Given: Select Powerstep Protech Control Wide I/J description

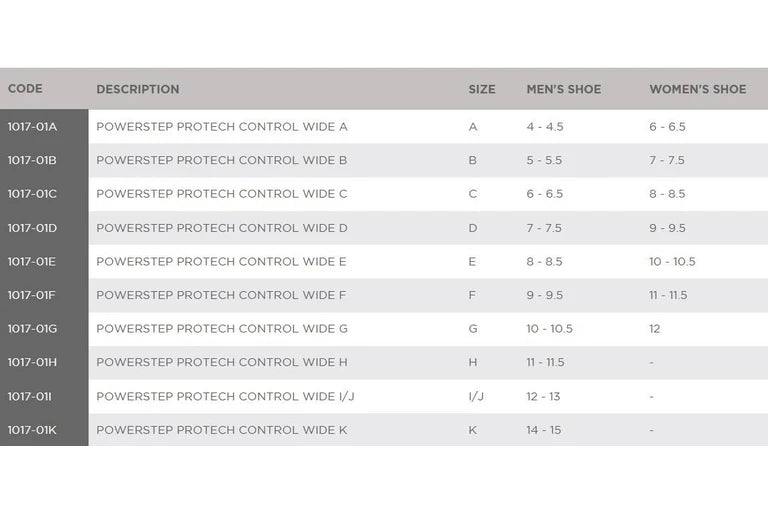Looking at the screenshot, I should click(225, 396).
